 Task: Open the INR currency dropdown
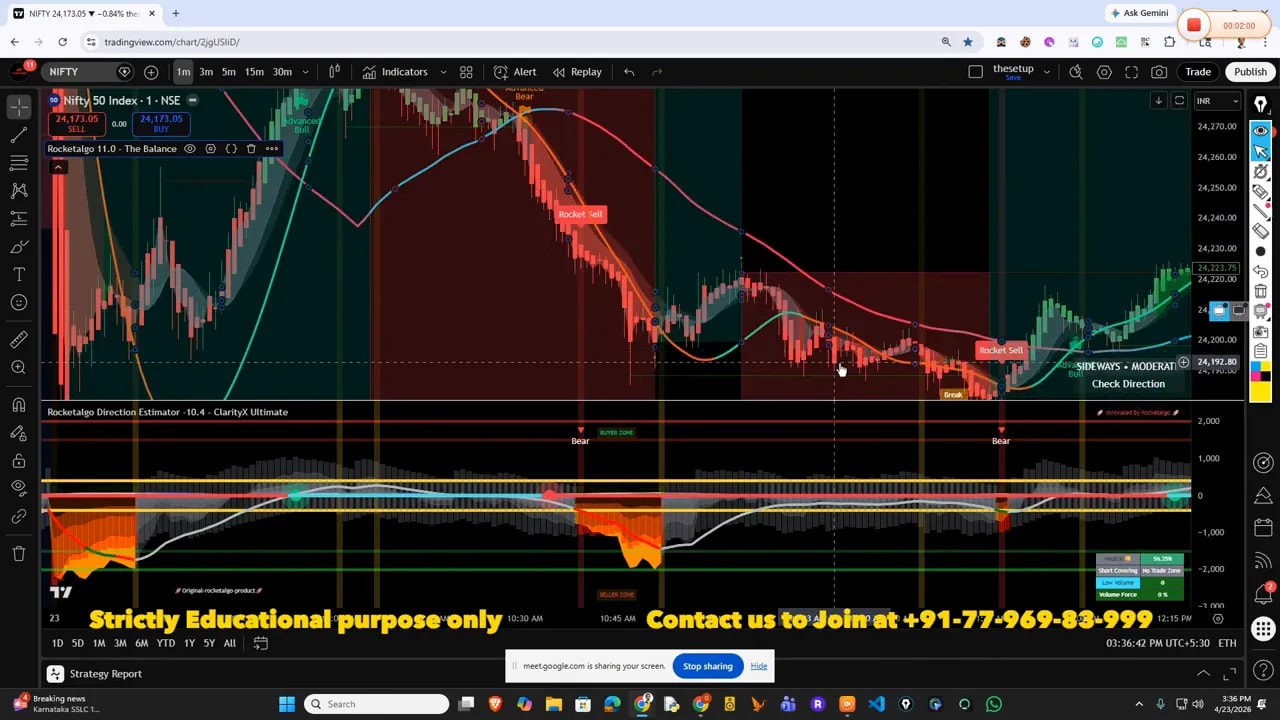[x=1218, y=101]
